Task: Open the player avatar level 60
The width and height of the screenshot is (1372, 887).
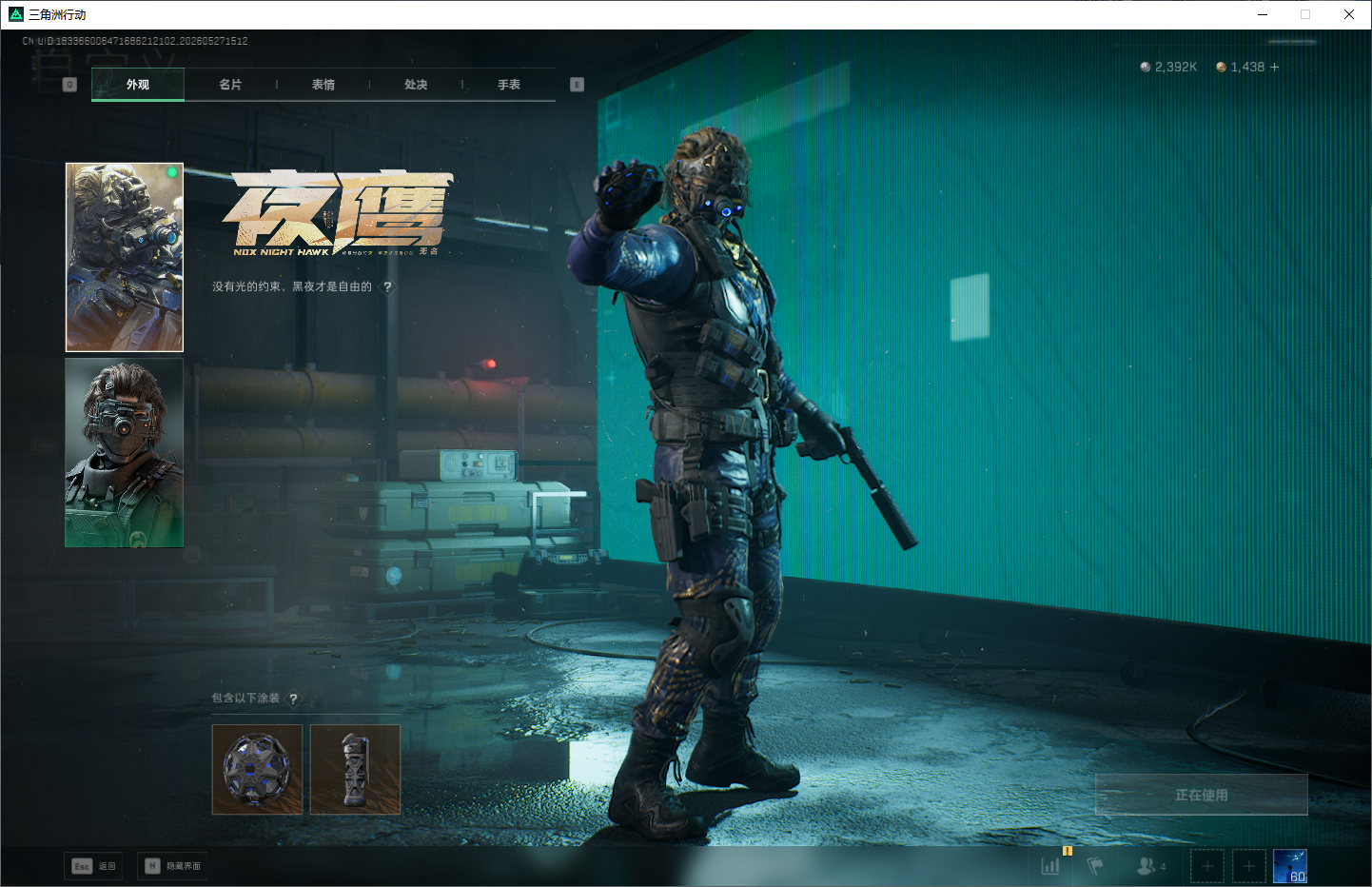Action: coord(1290,866)
